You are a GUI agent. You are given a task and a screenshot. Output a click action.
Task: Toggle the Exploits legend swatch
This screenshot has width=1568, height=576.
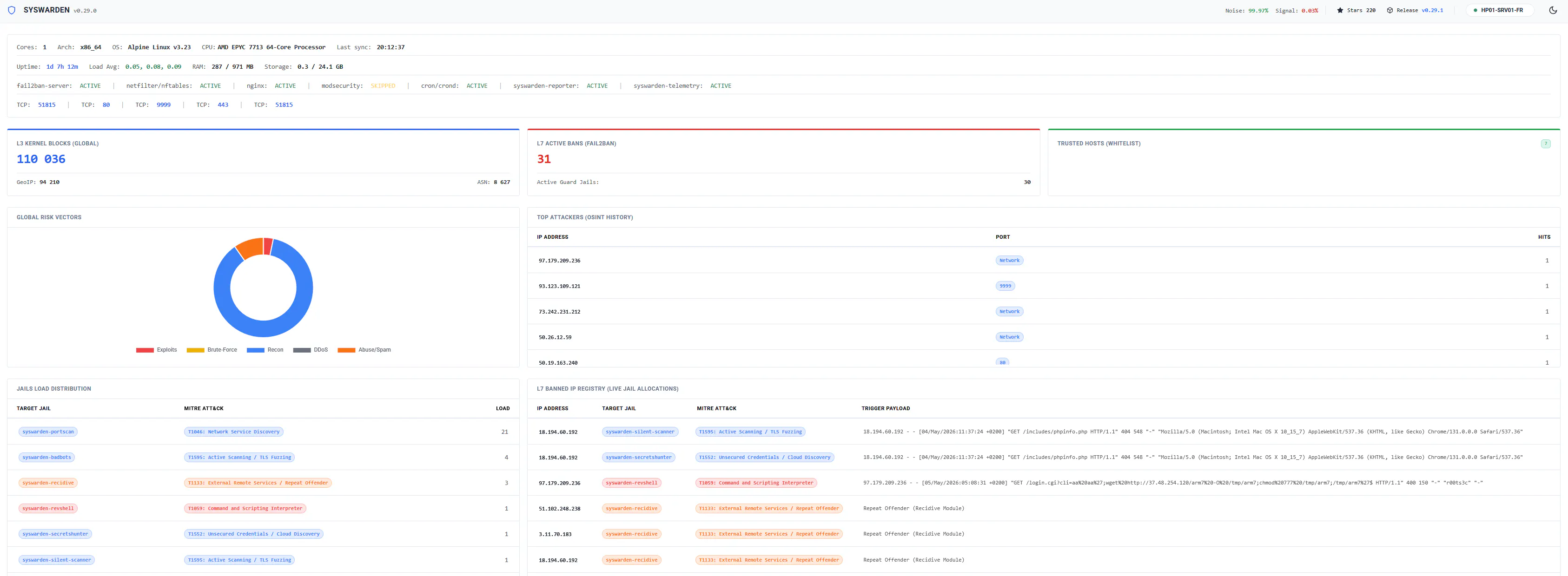pyautogui.click(x=145, y=350)
